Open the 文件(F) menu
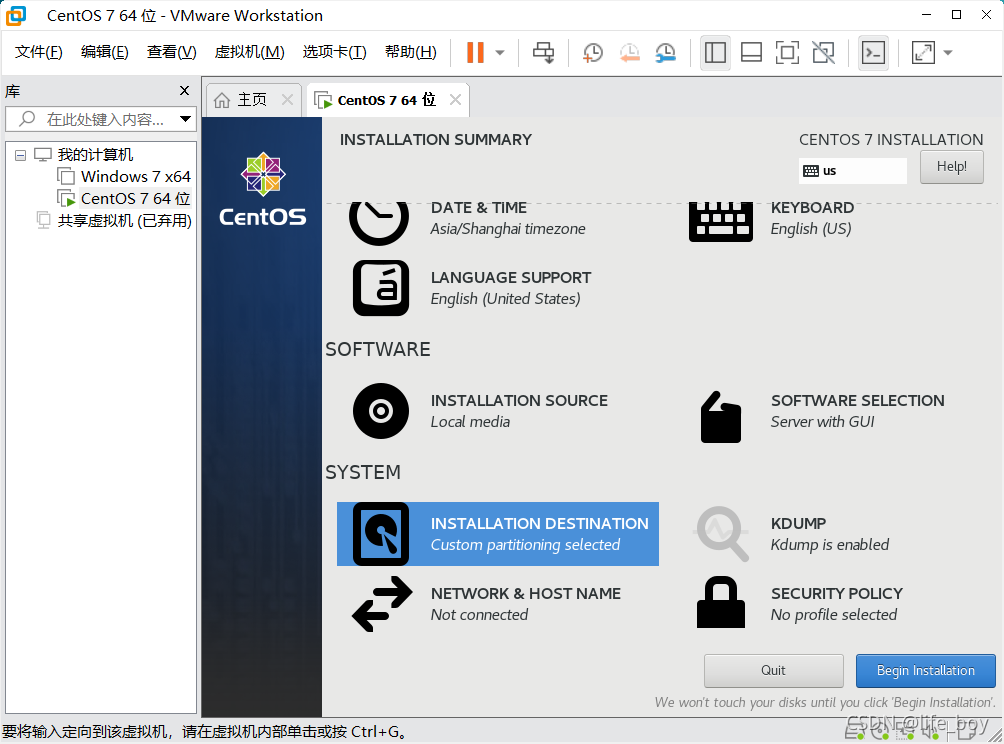The image size is (1004, 744). (x=38, y=52)
